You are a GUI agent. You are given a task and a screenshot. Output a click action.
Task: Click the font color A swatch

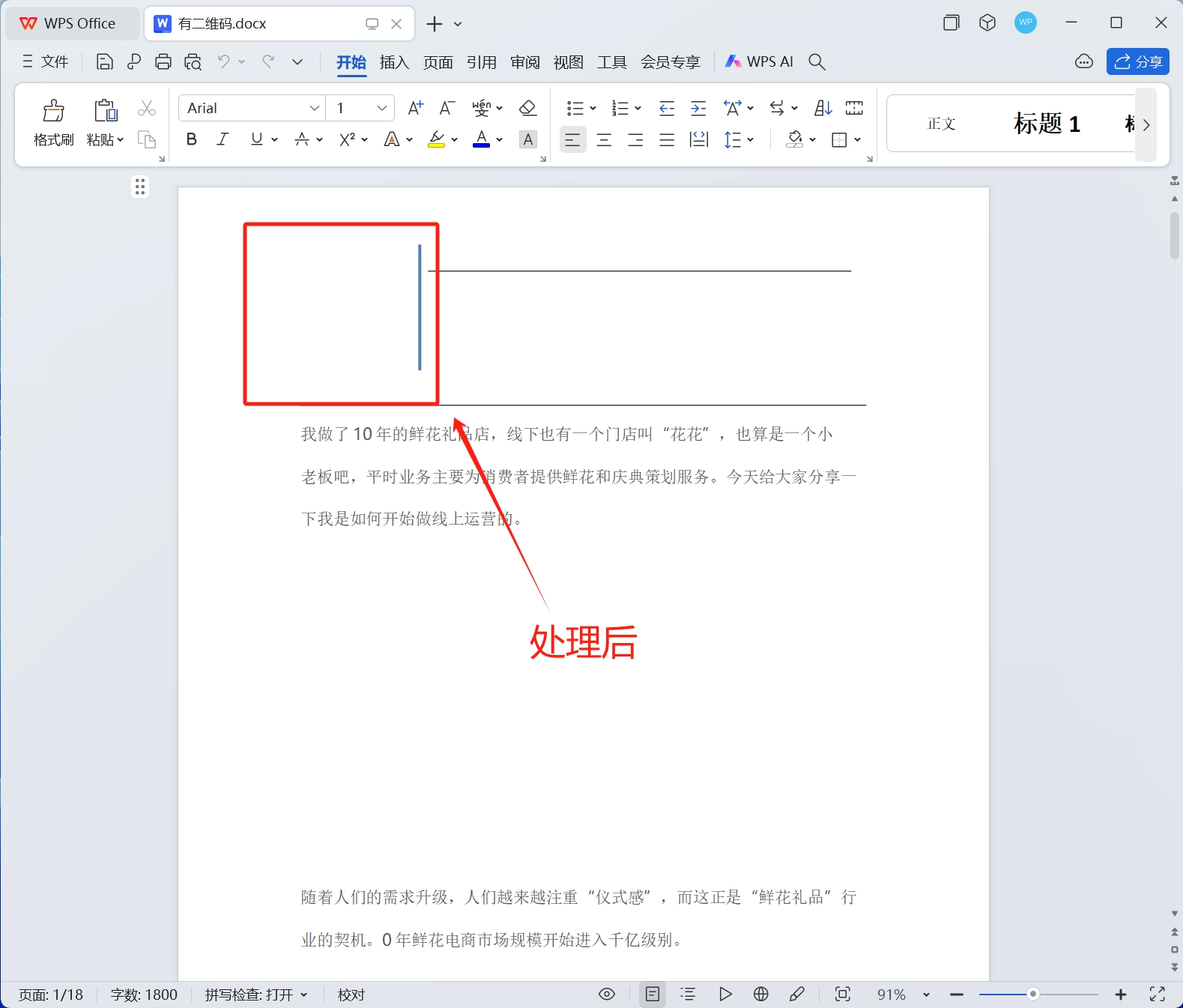[482, 139]
